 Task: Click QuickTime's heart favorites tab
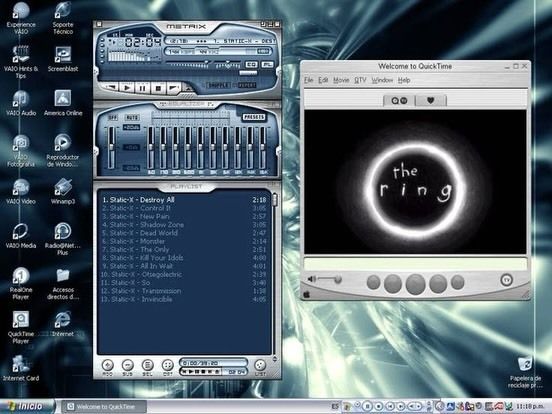click(431, 101)
